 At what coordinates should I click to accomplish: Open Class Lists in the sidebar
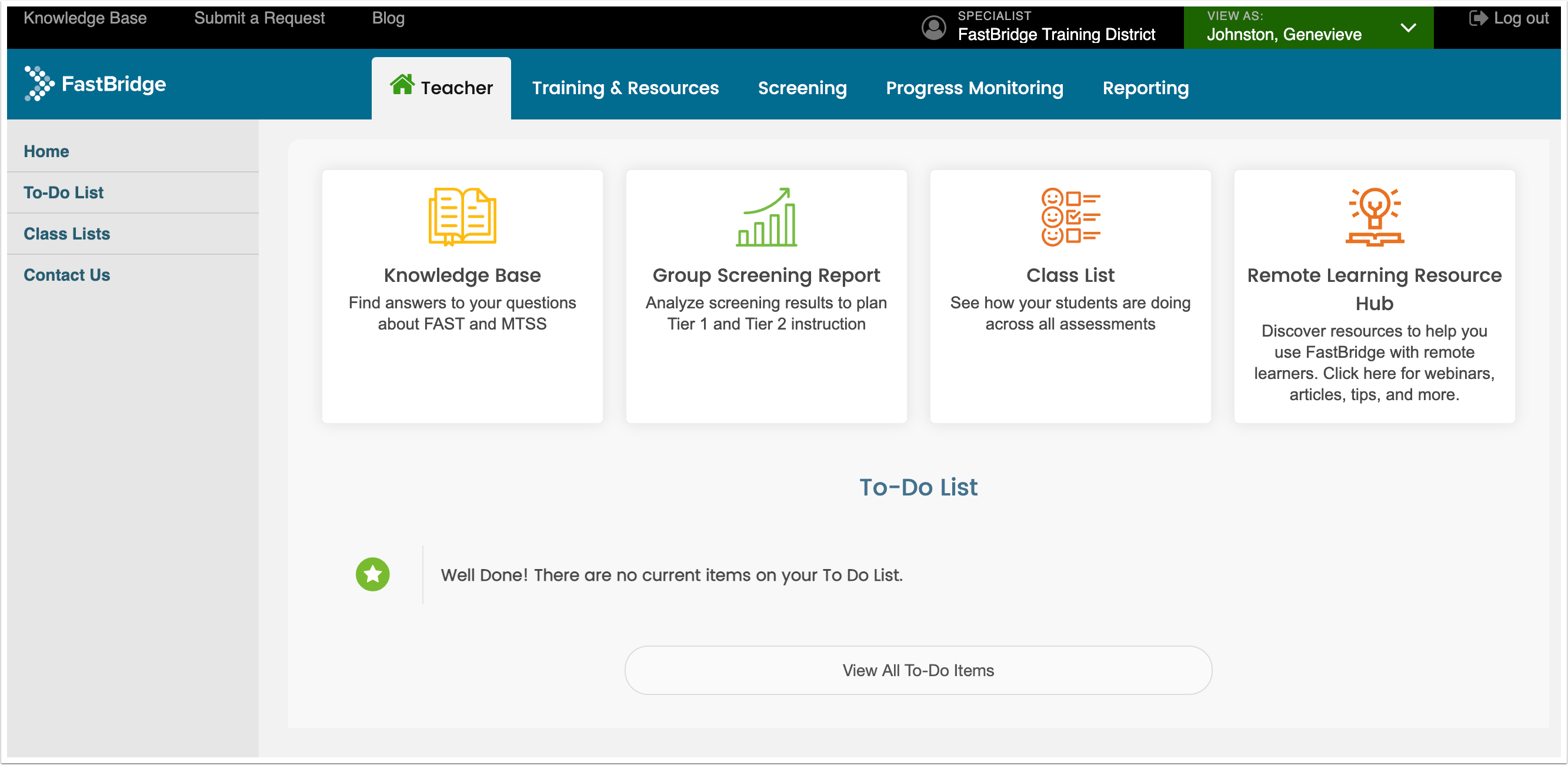point(67,234)
